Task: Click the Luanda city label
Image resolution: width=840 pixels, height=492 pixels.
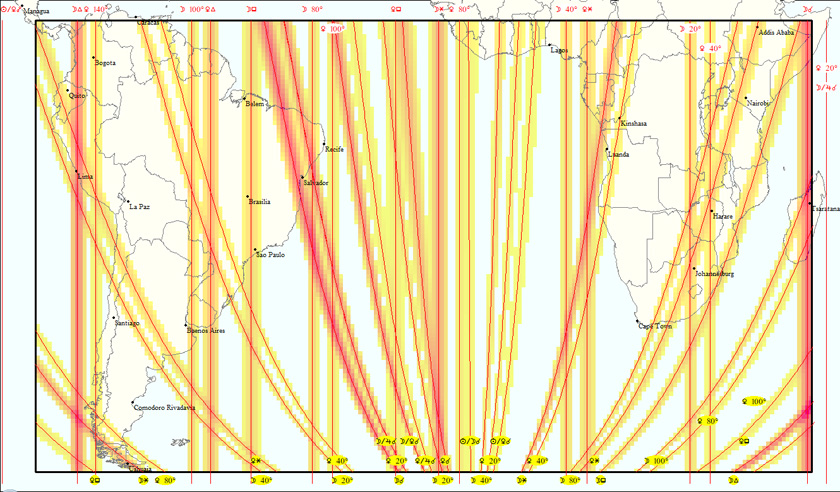Action: [x=618, y=155]
